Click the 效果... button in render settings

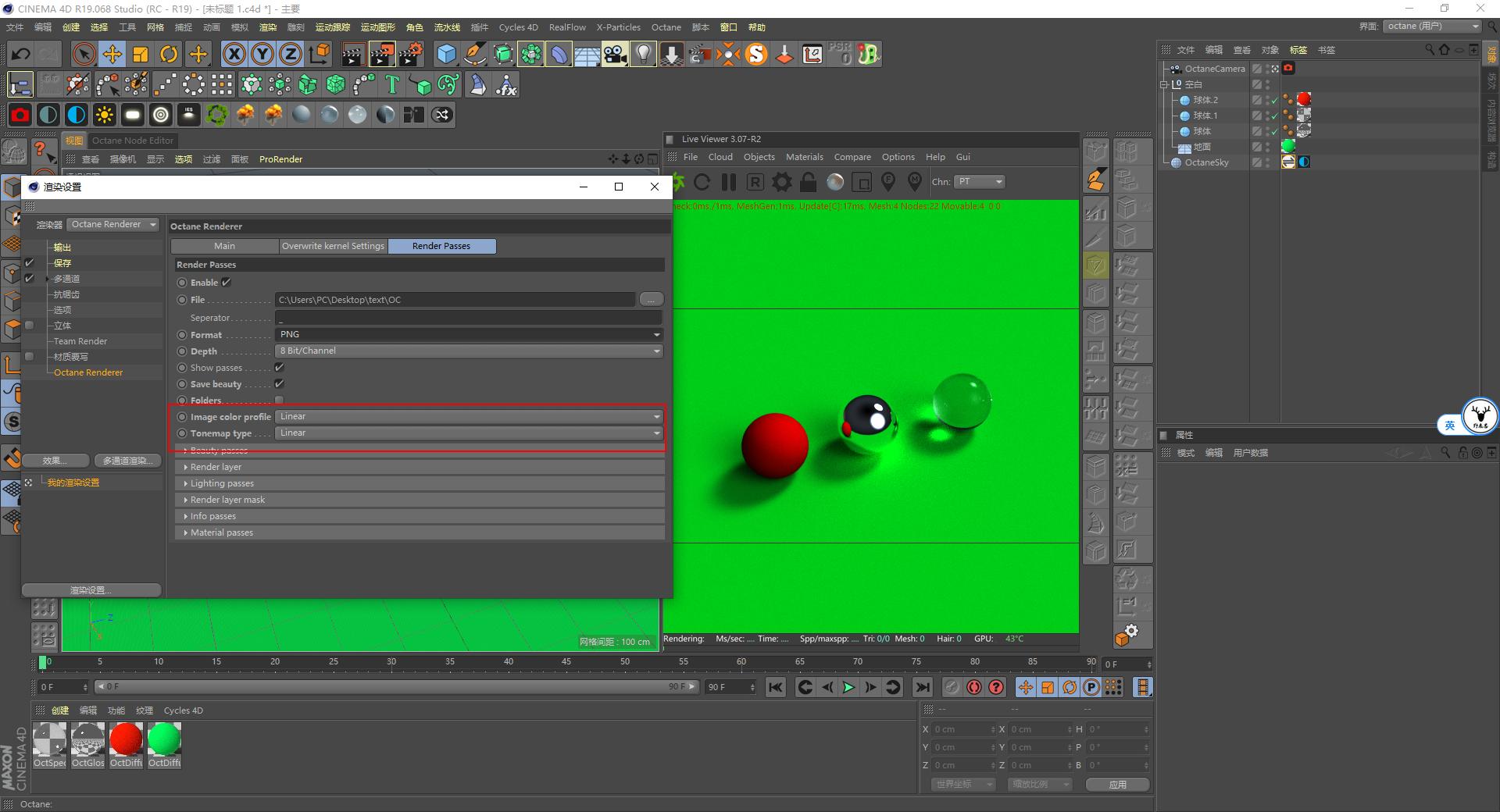[x=55, y=460]
